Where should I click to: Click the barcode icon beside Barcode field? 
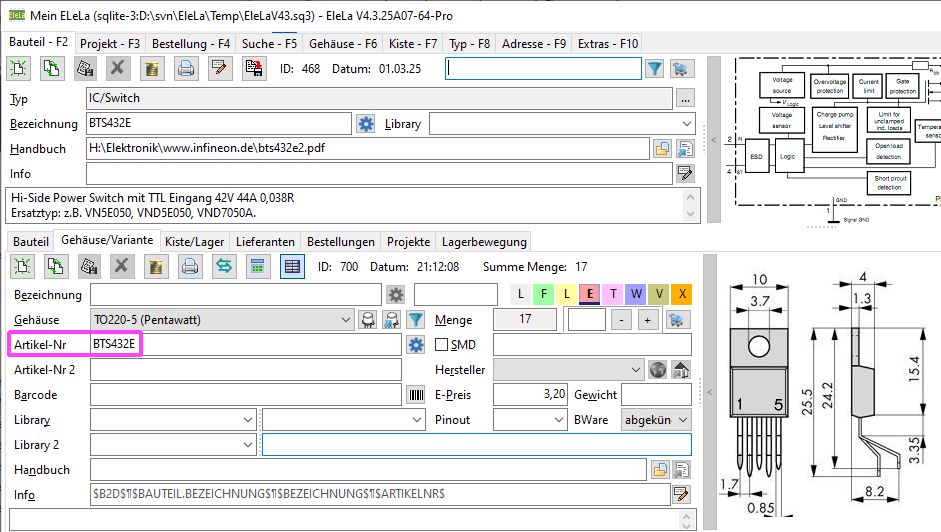point(416,395)
